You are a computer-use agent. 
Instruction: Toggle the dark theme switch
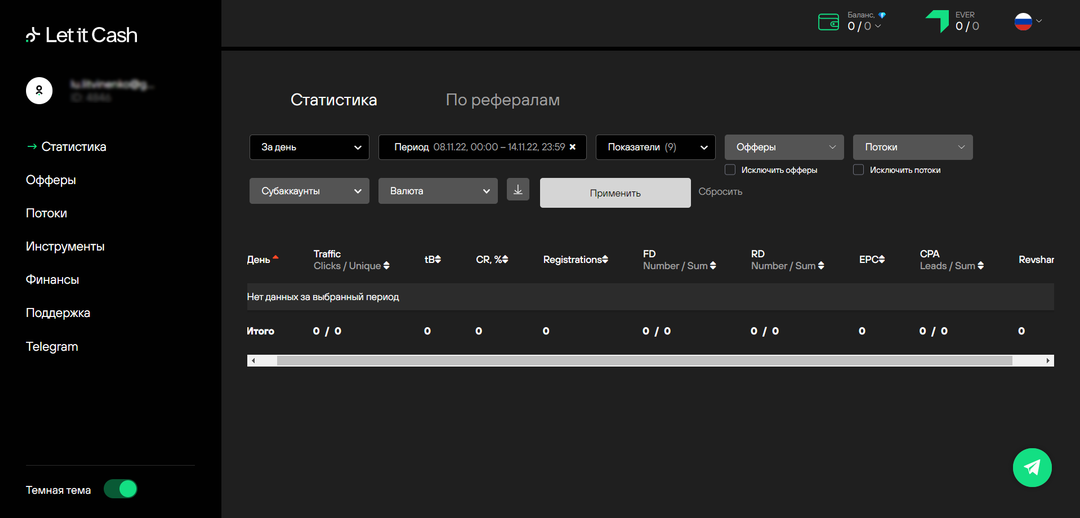[x=120, y=489]
